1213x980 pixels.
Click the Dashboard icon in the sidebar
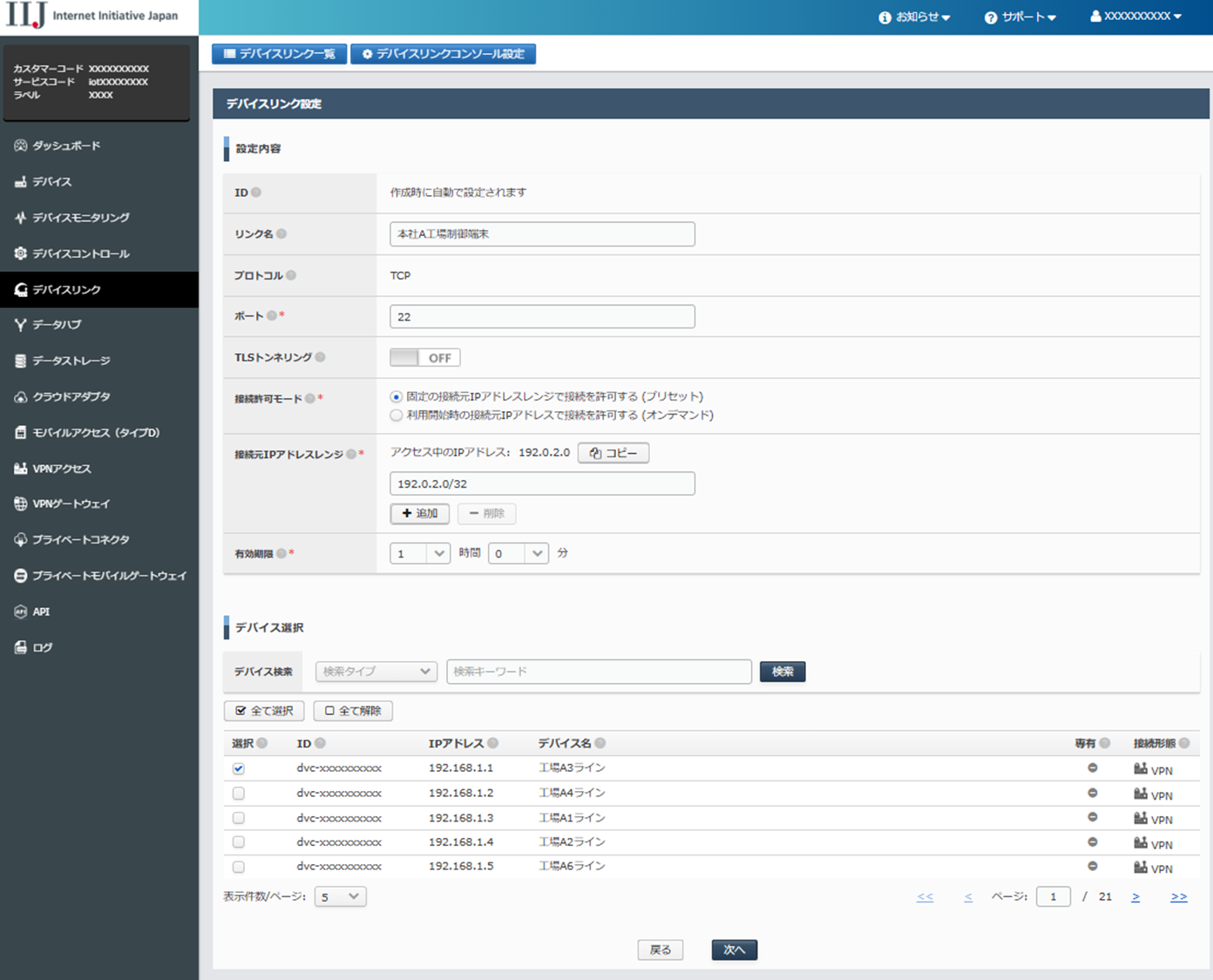click(x=21, y=145)
